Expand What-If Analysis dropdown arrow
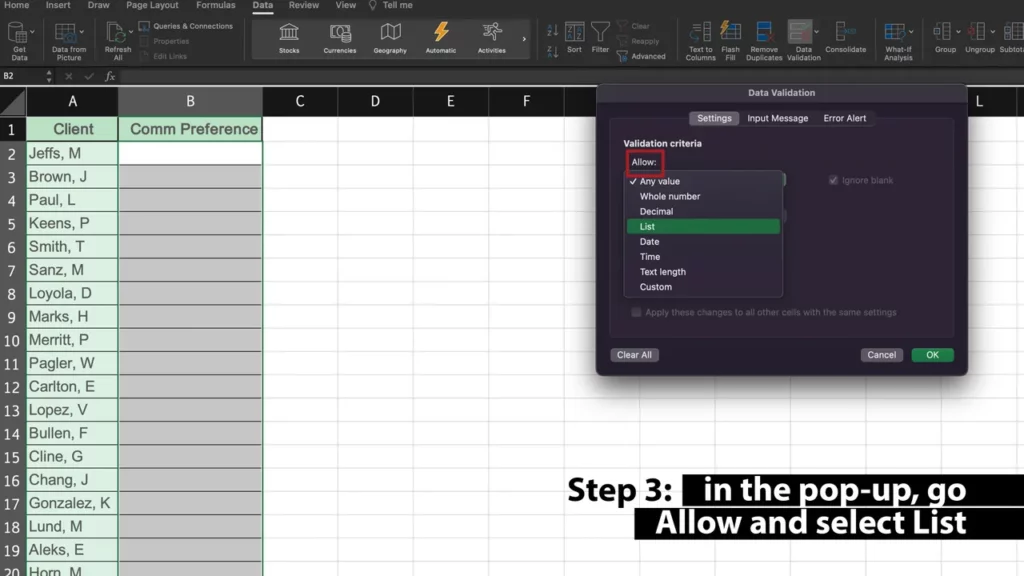This screenshot has height=576, width=1024. pyautogui.click(x=911, y=31)
